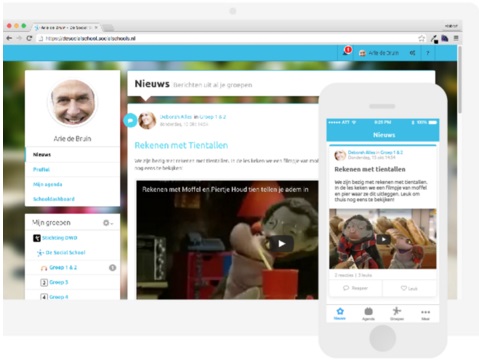
Task: Tap the Meer dots tab on phone
Action: (x=425, y=314)
